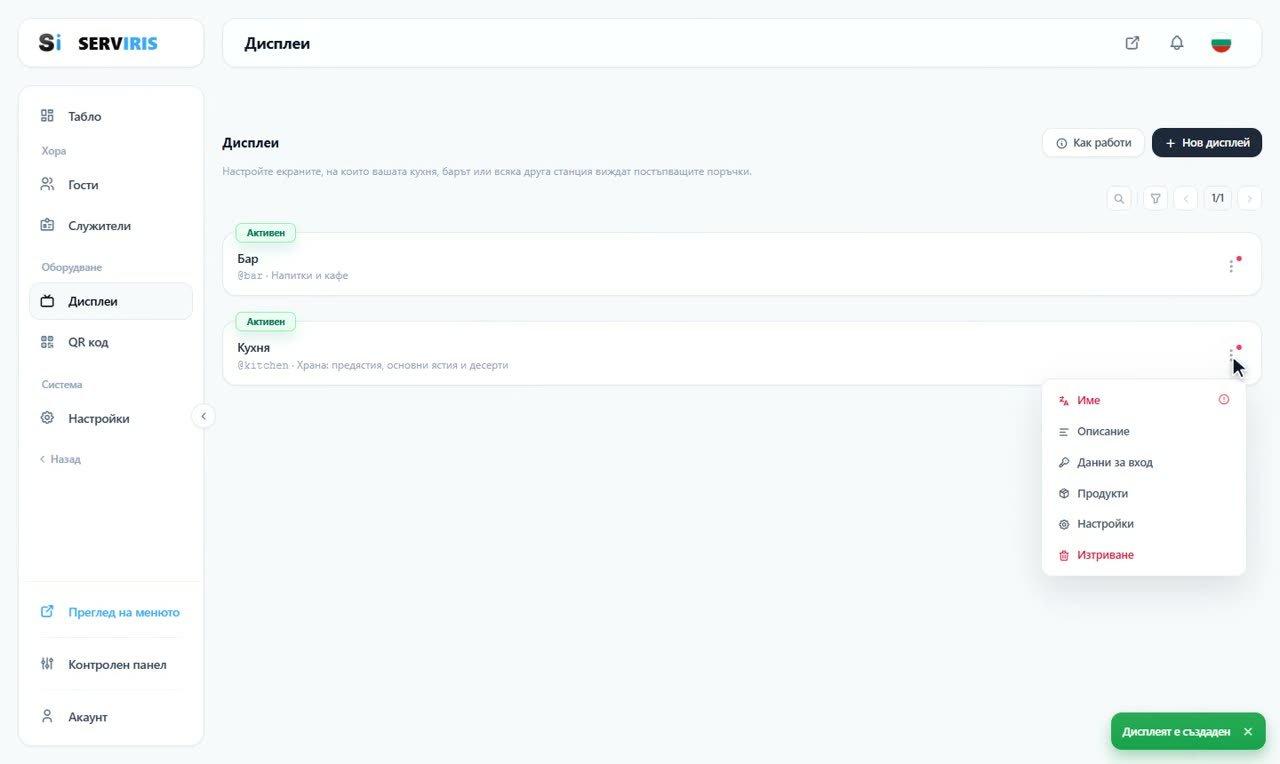Click the 1/1 page indicator
The image size is (1280, 764).
1218,198
